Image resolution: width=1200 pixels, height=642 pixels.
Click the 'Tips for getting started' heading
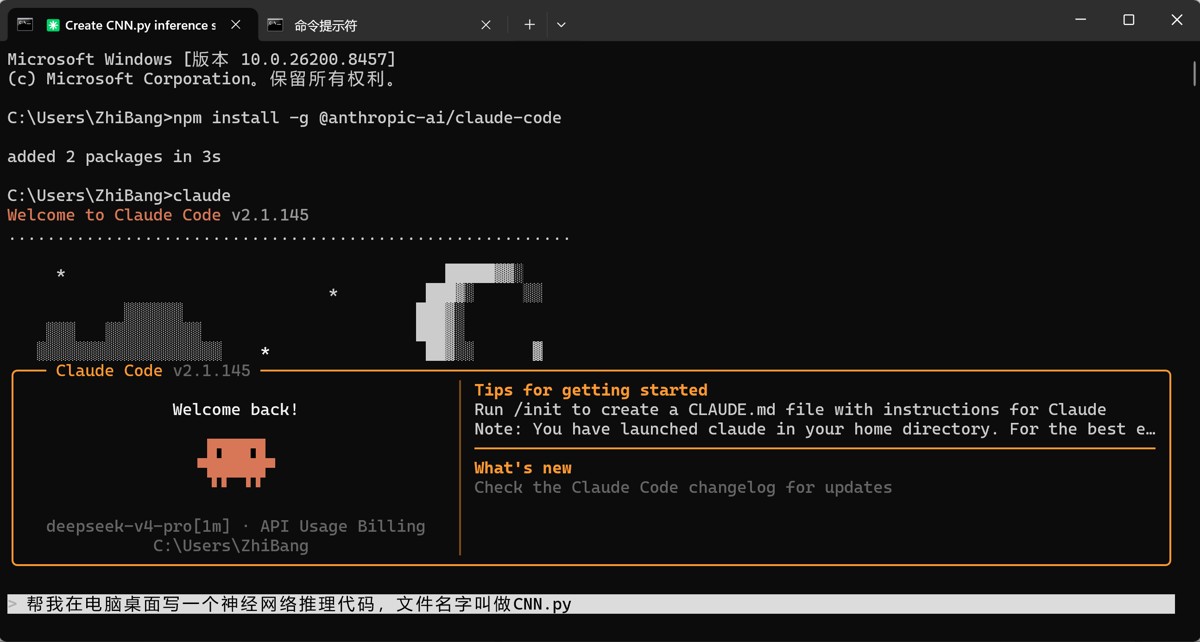click(x=591, y=390)
